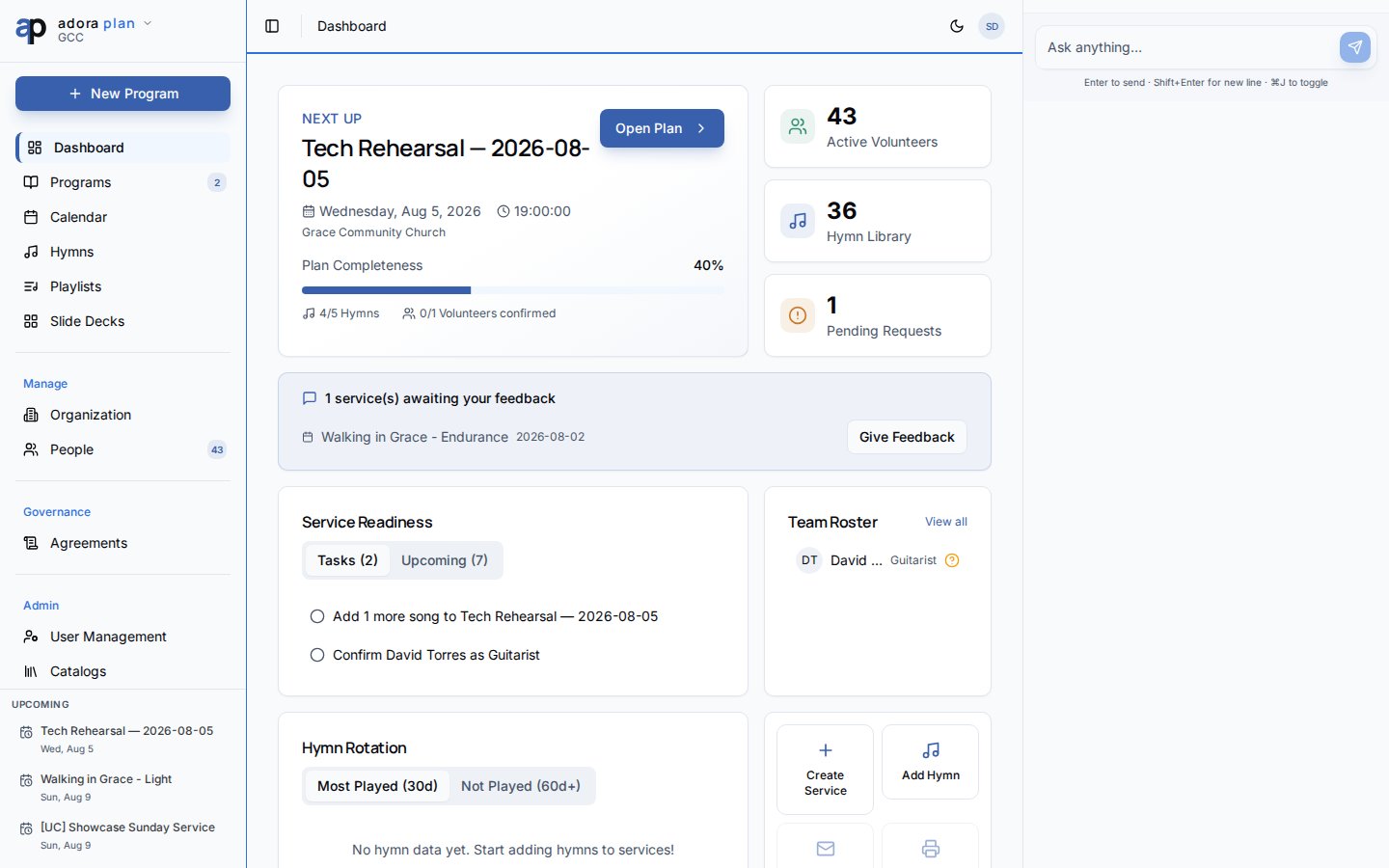Go to Programs in sidebar
Screen dimensions: 1389x868
[x=123, y=182]
